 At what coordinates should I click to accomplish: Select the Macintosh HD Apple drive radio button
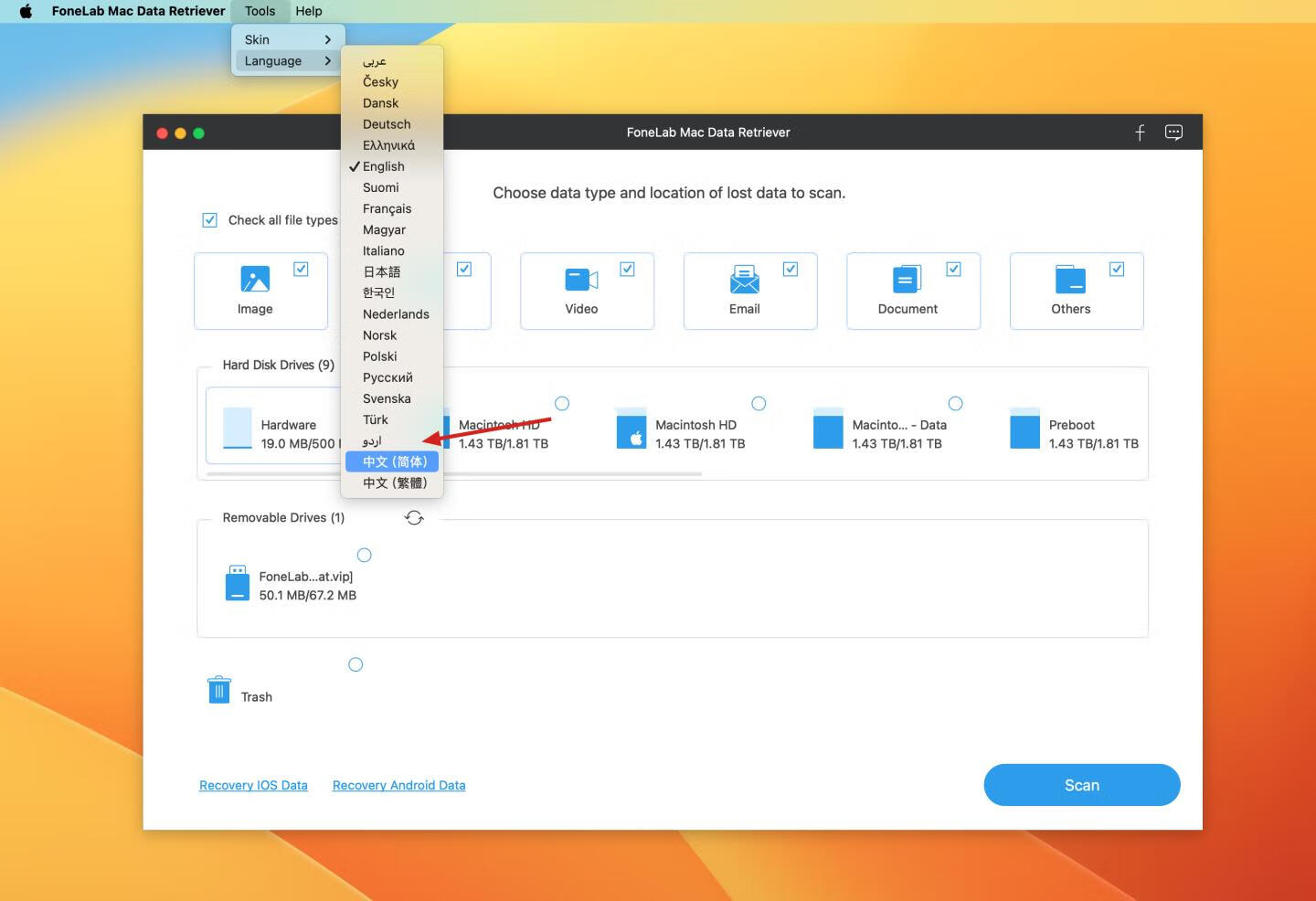(x=759, y=403)
